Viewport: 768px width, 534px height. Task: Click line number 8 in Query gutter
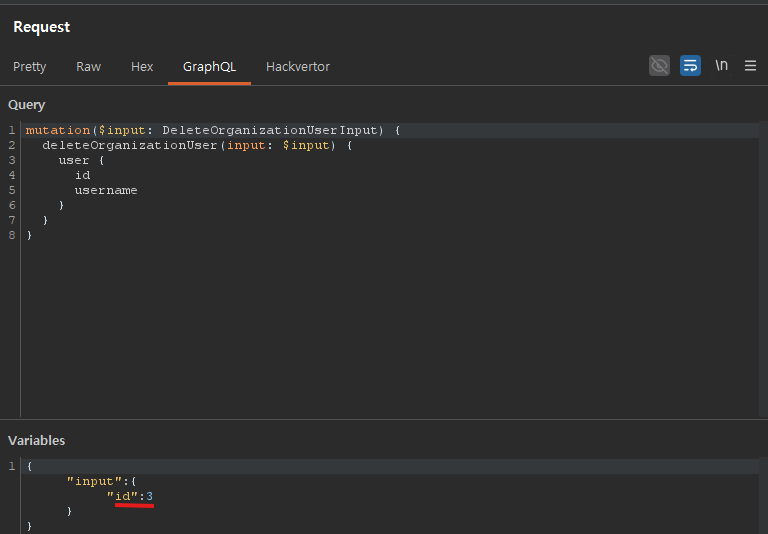11,236
